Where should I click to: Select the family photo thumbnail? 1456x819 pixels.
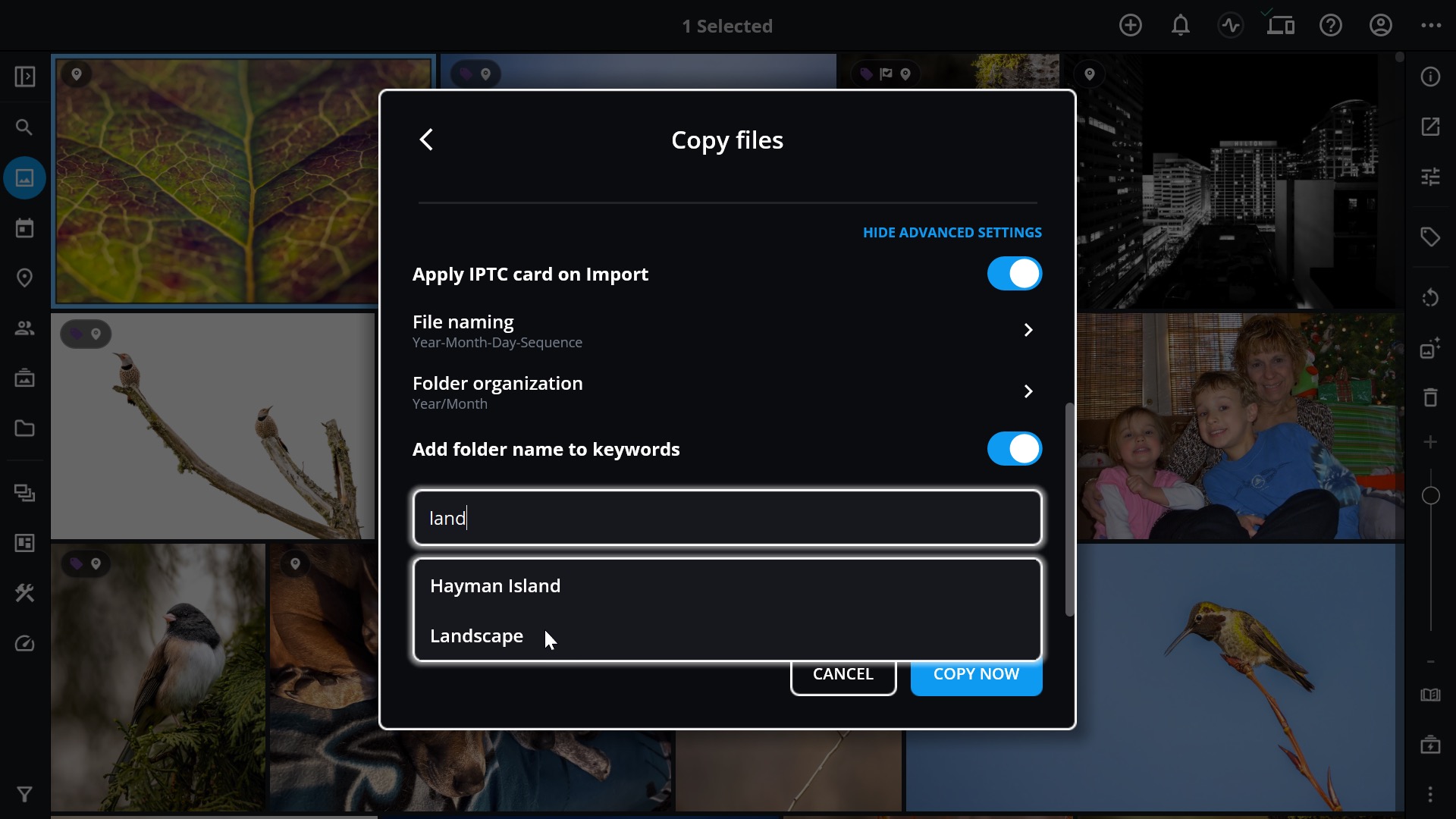click(1240, 426)
